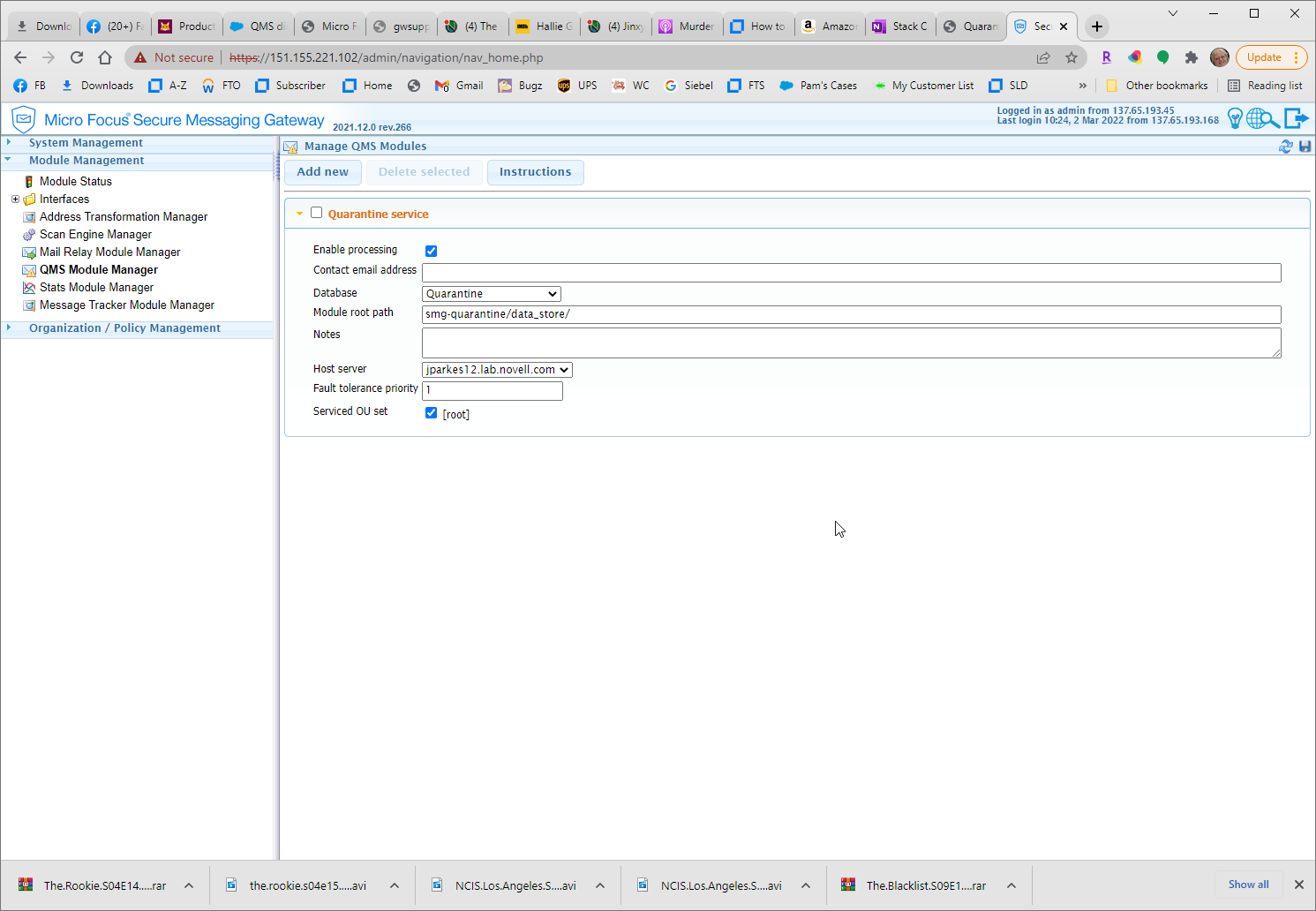Save changes using the diskette icon
The image size is (1316, 911).
[1305, 146]
